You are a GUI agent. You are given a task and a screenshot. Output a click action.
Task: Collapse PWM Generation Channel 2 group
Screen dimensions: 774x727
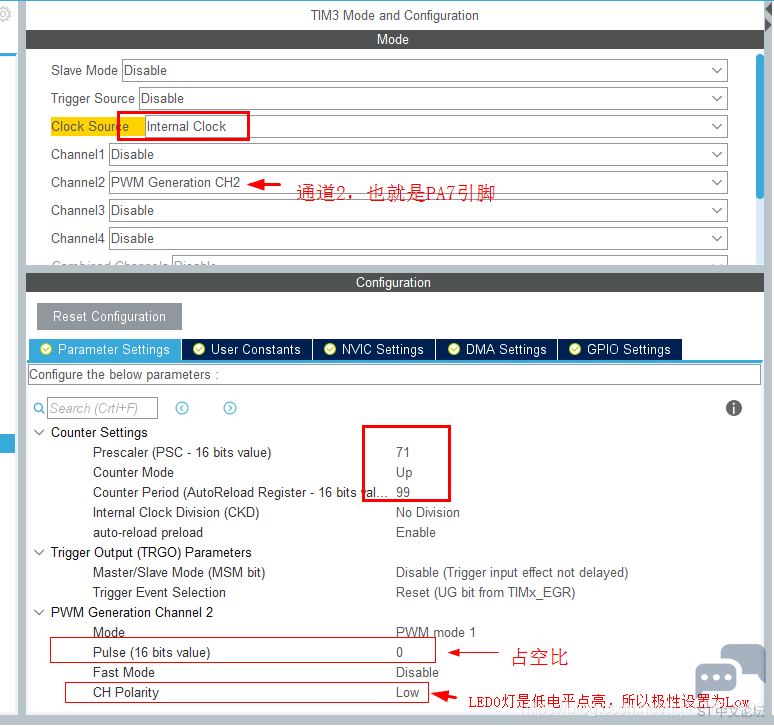(39, 612)
